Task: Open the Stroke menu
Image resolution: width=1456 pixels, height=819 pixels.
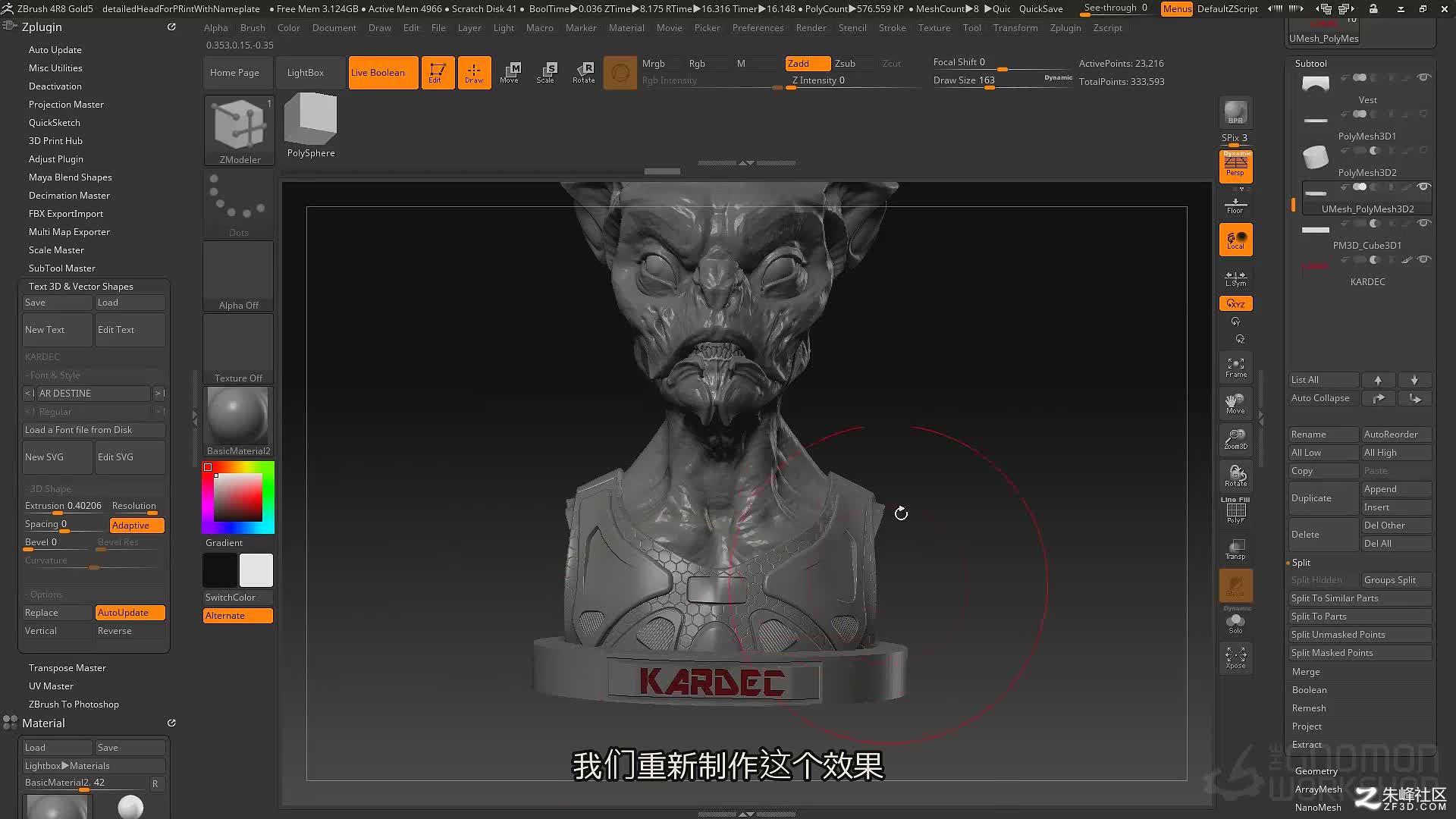Action: pos(892,28)
